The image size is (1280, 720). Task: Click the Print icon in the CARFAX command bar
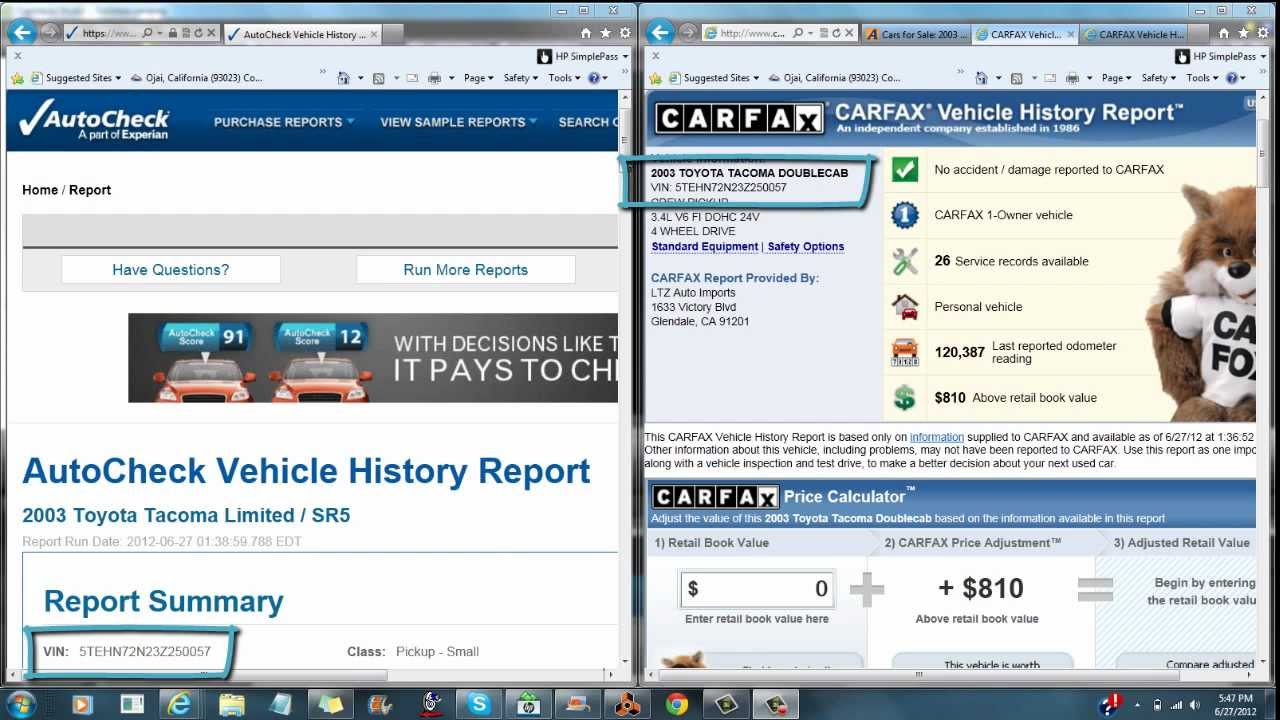click(1074, 78)
